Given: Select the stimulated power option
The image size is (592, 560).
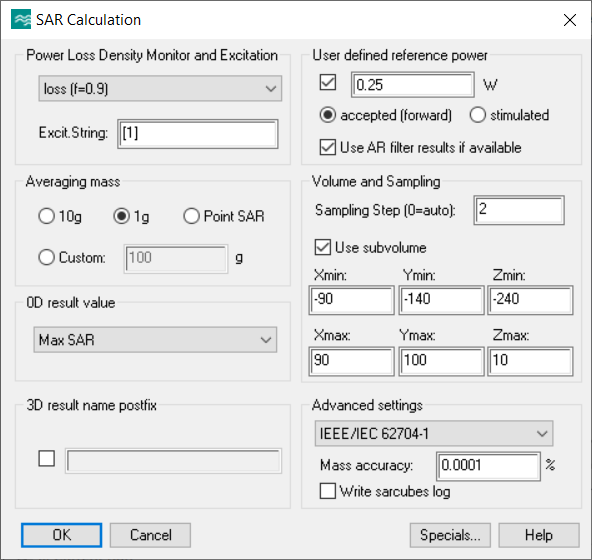Looking at the screenshot, I should [x=478, y=115].
